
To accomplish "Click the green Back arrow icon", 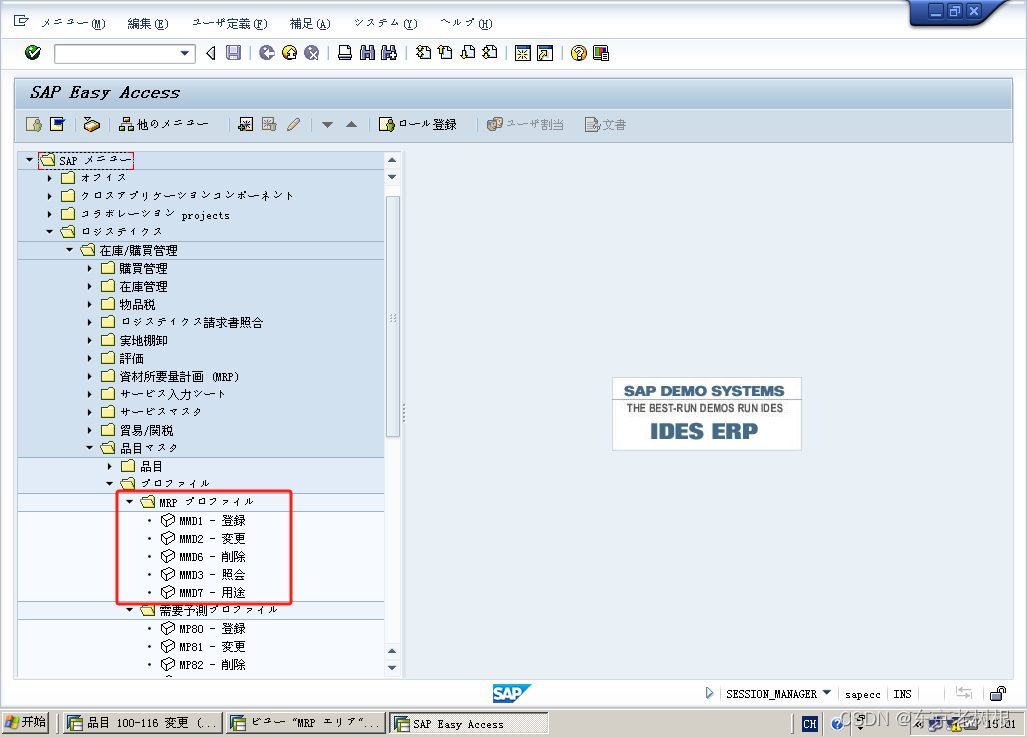I will click(267, 52).
